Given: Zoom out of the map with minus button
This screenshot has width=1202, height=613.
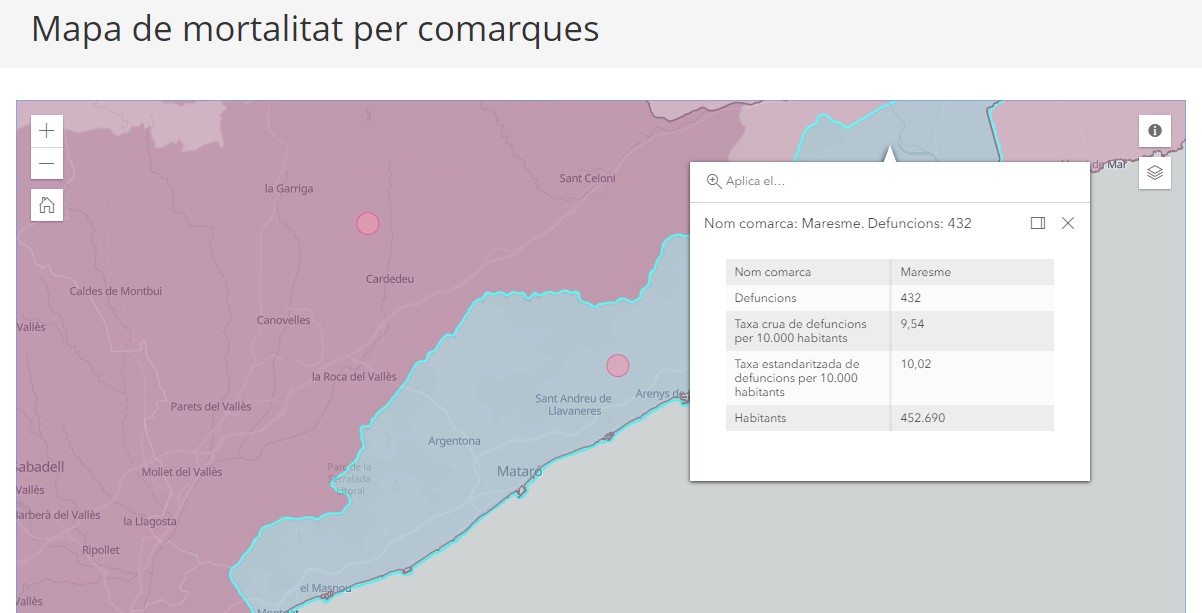Looking at the screenshot, I should coord(47,163).
